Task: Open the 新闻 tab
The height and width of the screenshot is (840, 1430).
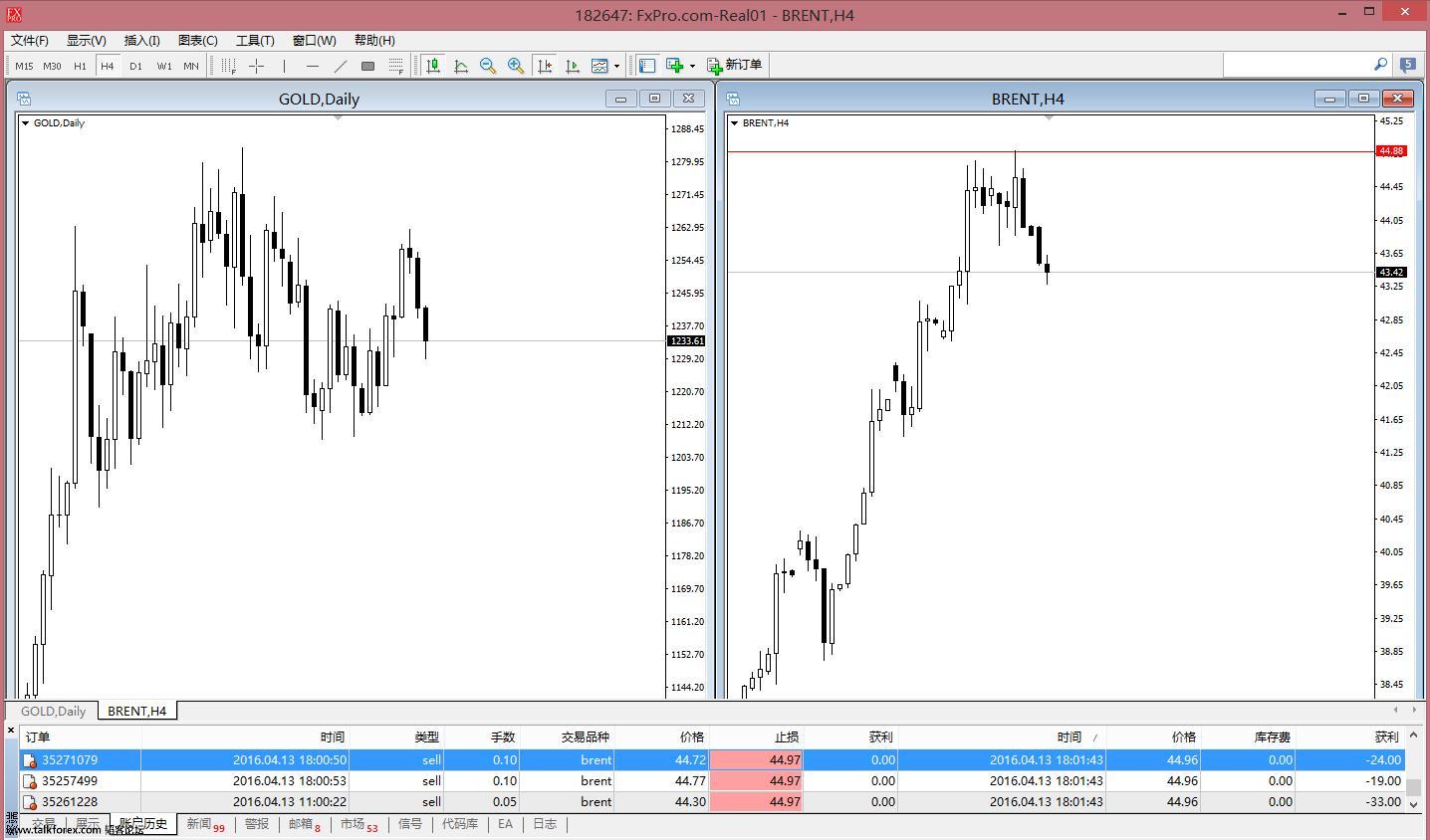Action: 205,824
